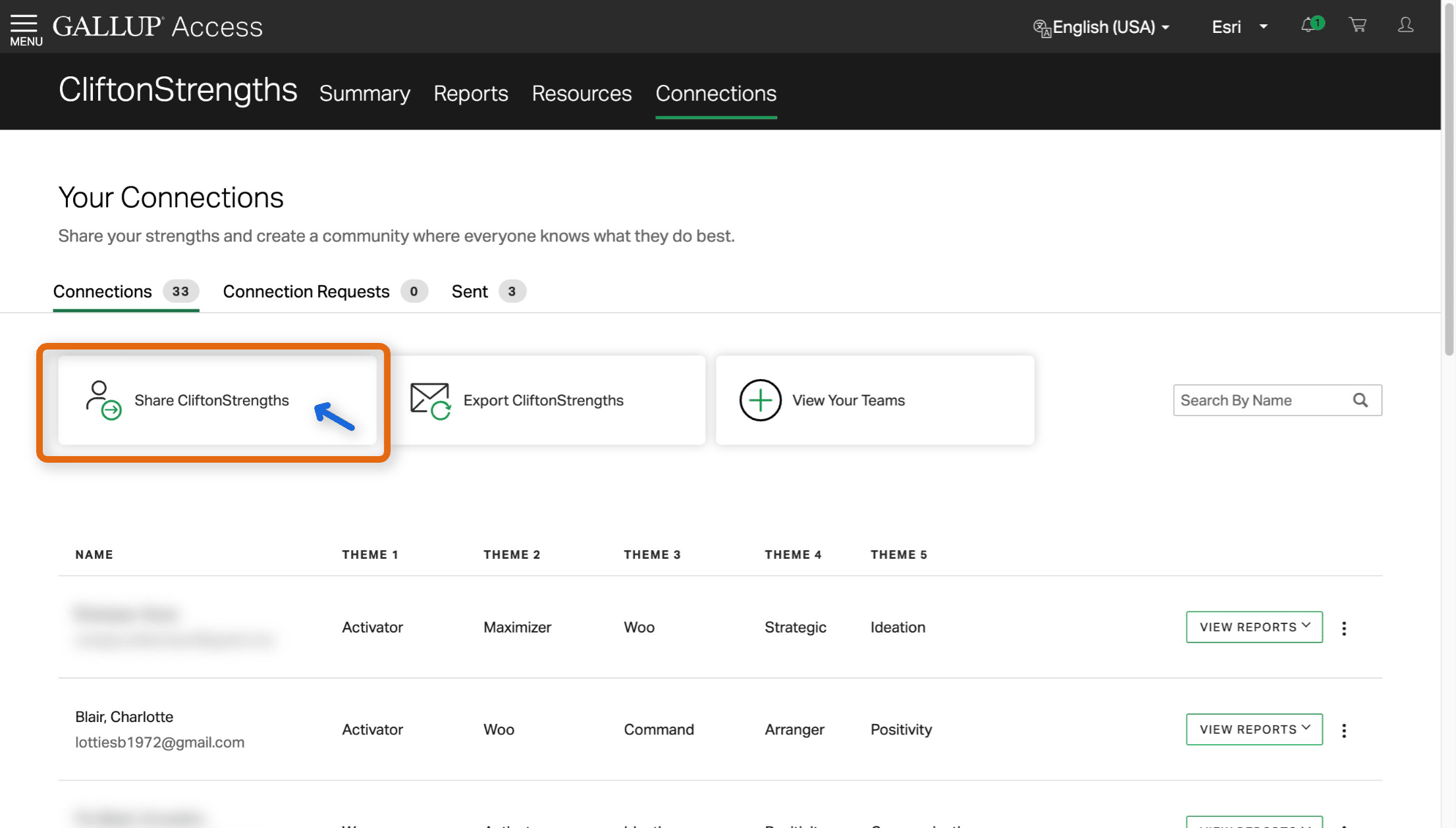
Task: Expand the English (USA) language dropdown
Action: [1102, 27]
